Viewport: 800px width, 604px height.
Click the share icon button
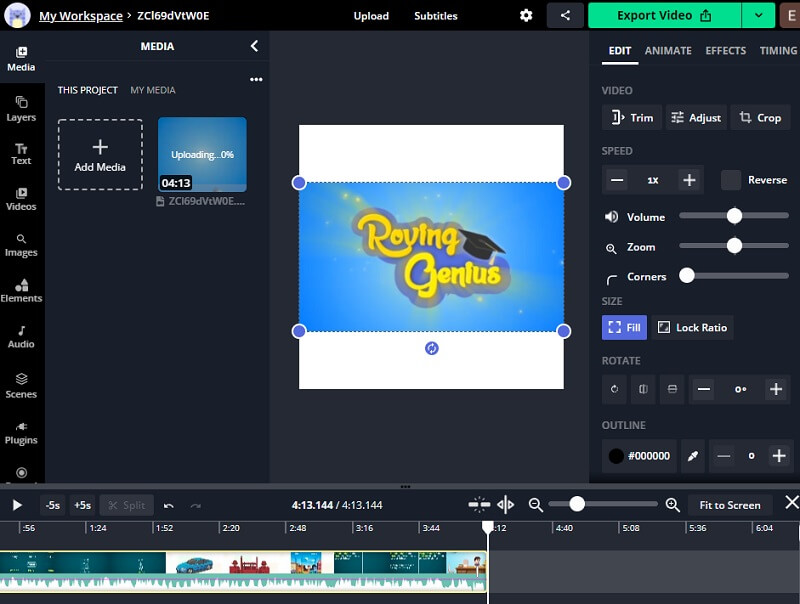click(566, 15)
